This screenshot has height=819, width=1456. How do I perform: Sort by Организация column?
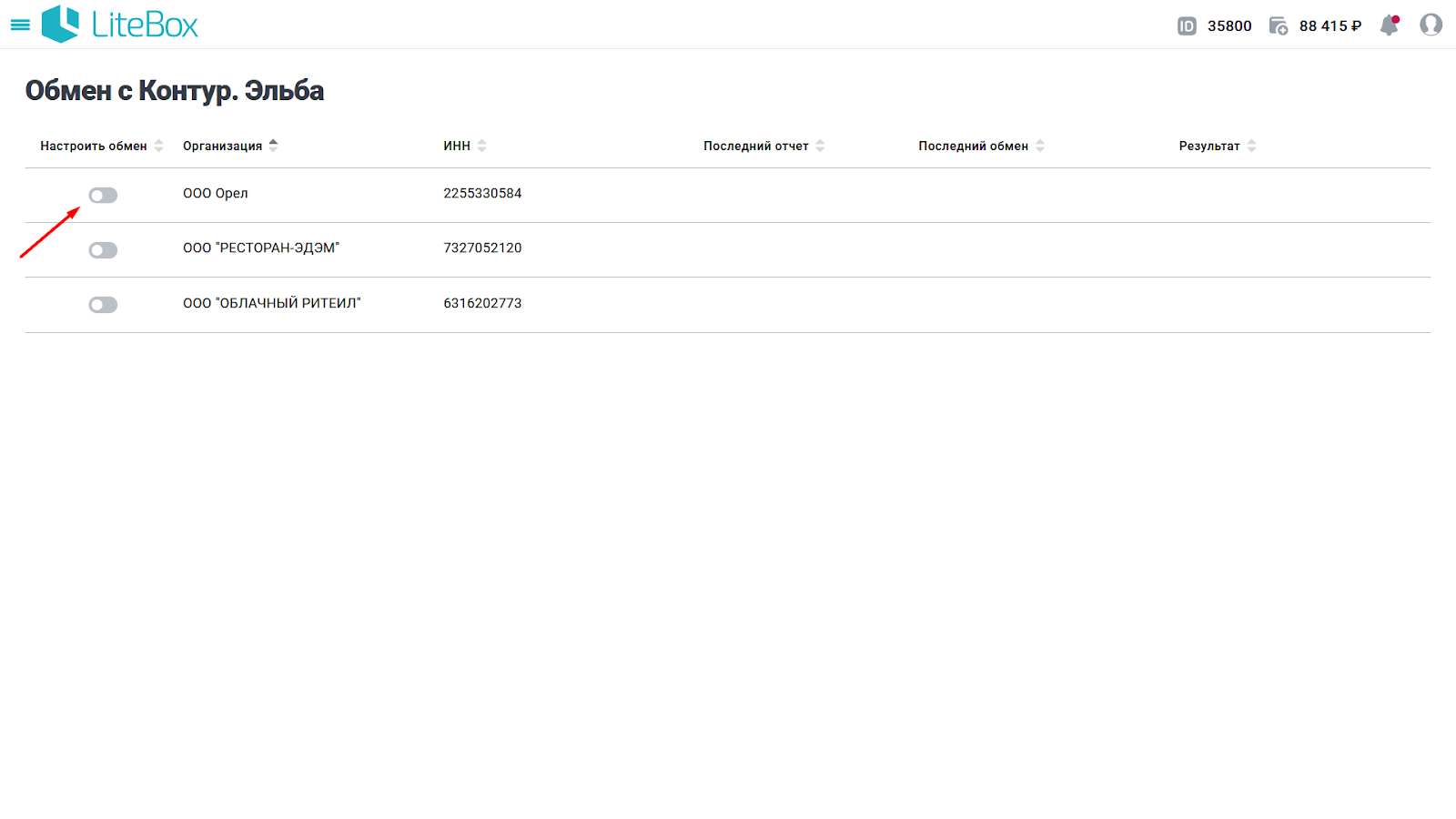[x=230, y=146]
